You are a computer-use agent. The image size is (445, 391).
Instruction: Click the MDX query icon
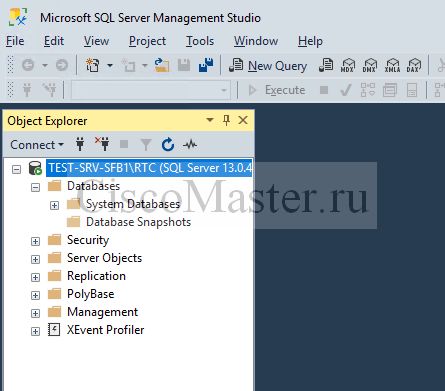[x=348, y=65]
